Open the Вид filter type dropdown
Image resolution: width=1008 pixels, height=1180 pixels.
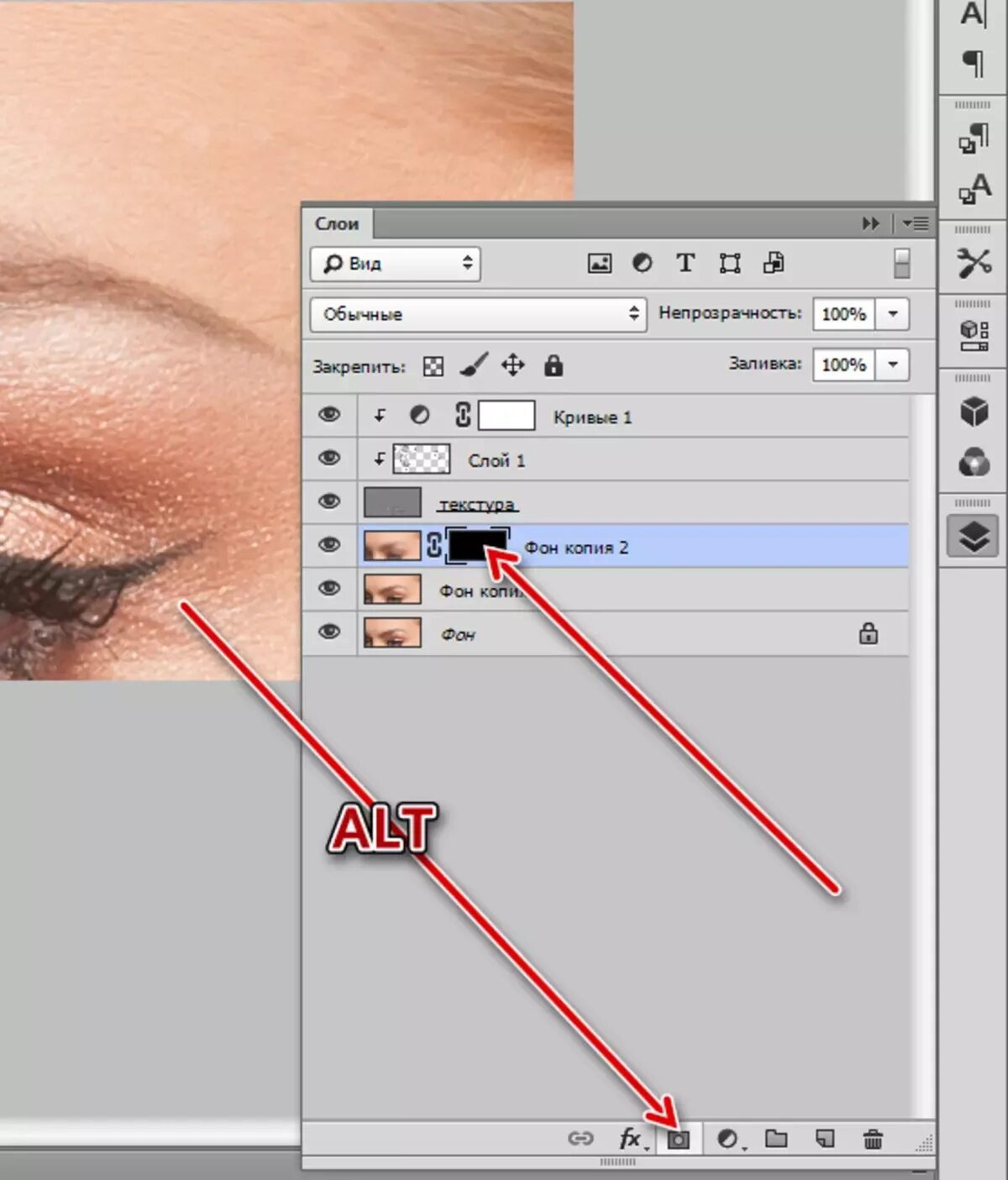tap(395, 264)
